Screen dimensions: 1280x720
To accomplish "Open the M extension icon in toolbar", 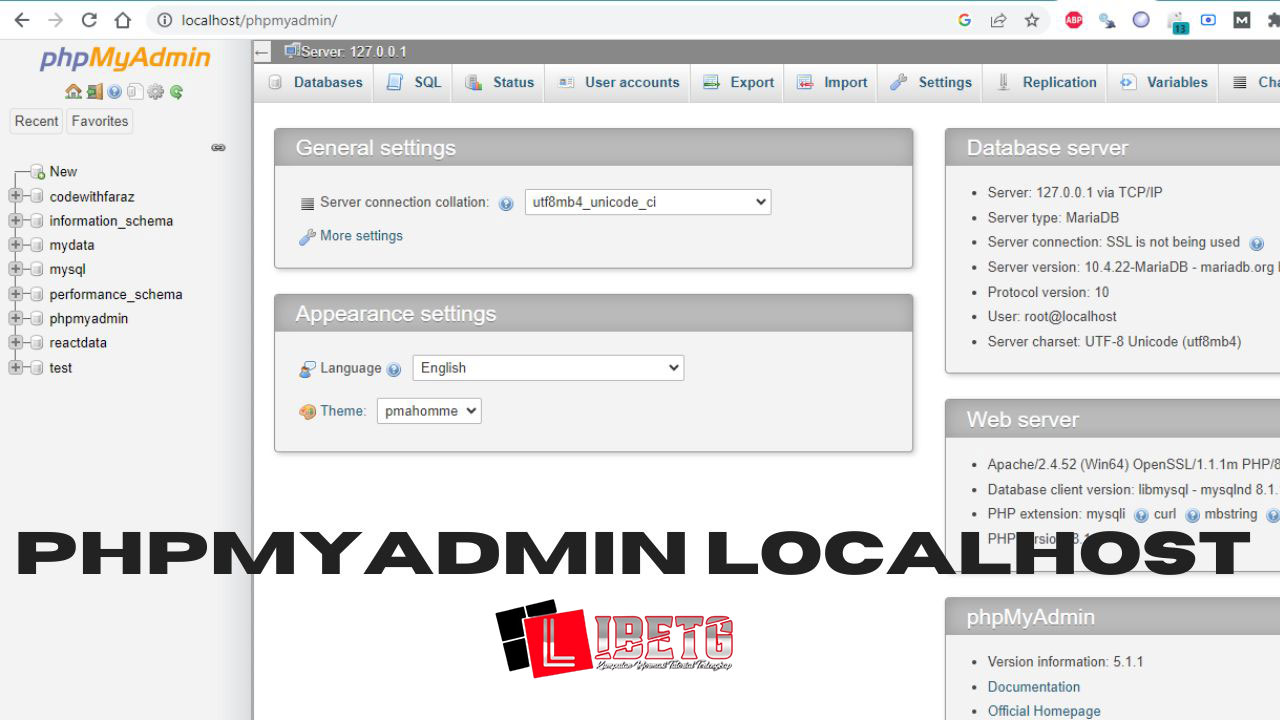I will click(1242, 20).
